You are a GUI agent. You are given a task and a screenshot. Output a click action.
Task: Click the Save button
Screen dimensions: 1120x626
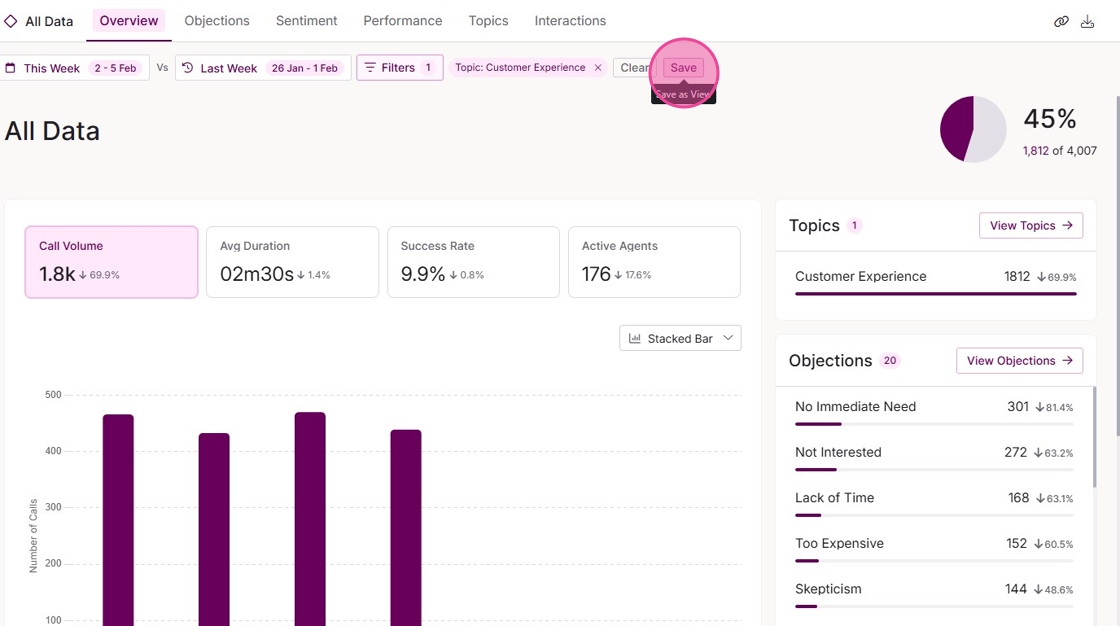(683, 68)
